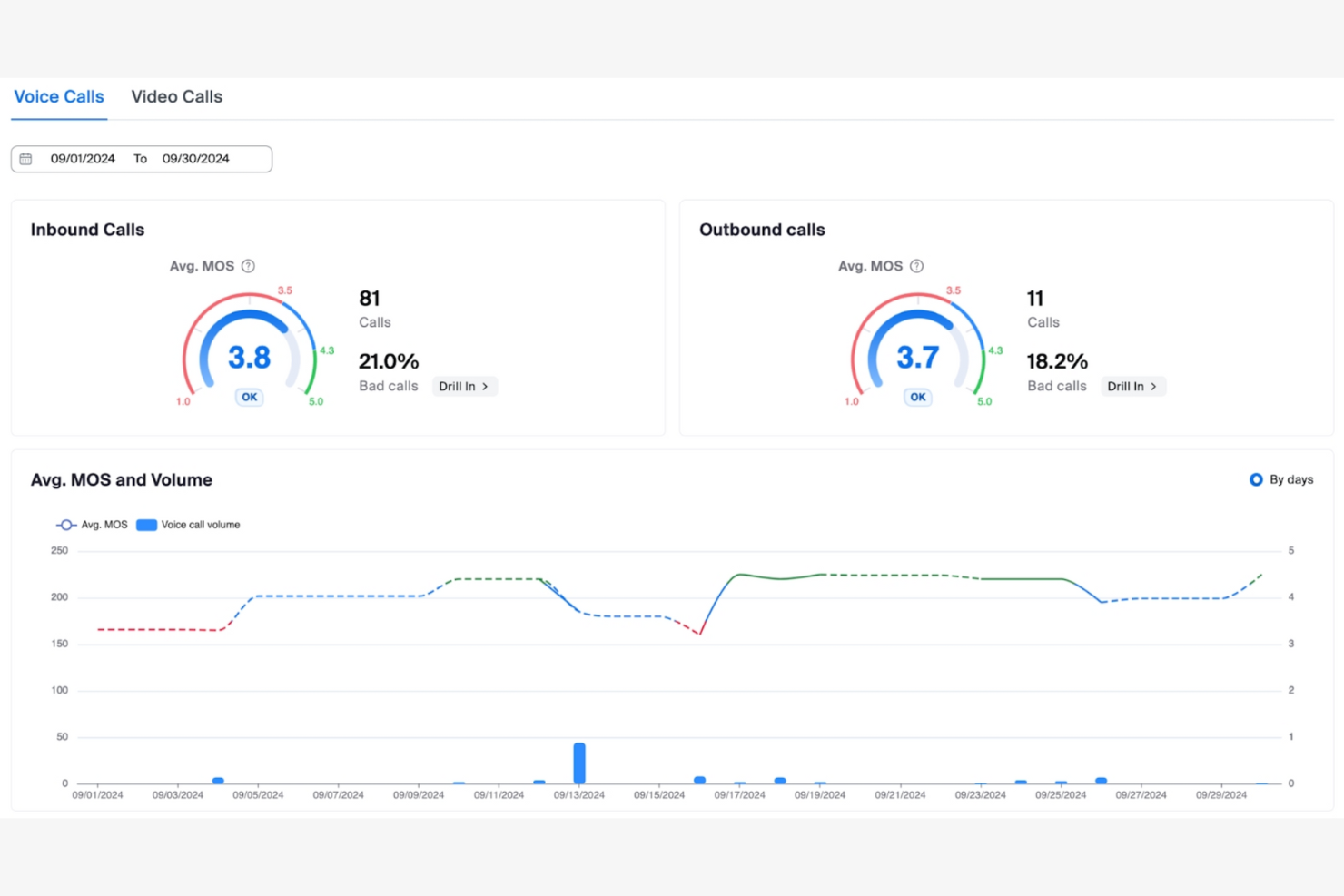The image size is (1344, 896).
Task: Click the Inbound Calls Avg. MOS help icon
Action: (248, 266)
